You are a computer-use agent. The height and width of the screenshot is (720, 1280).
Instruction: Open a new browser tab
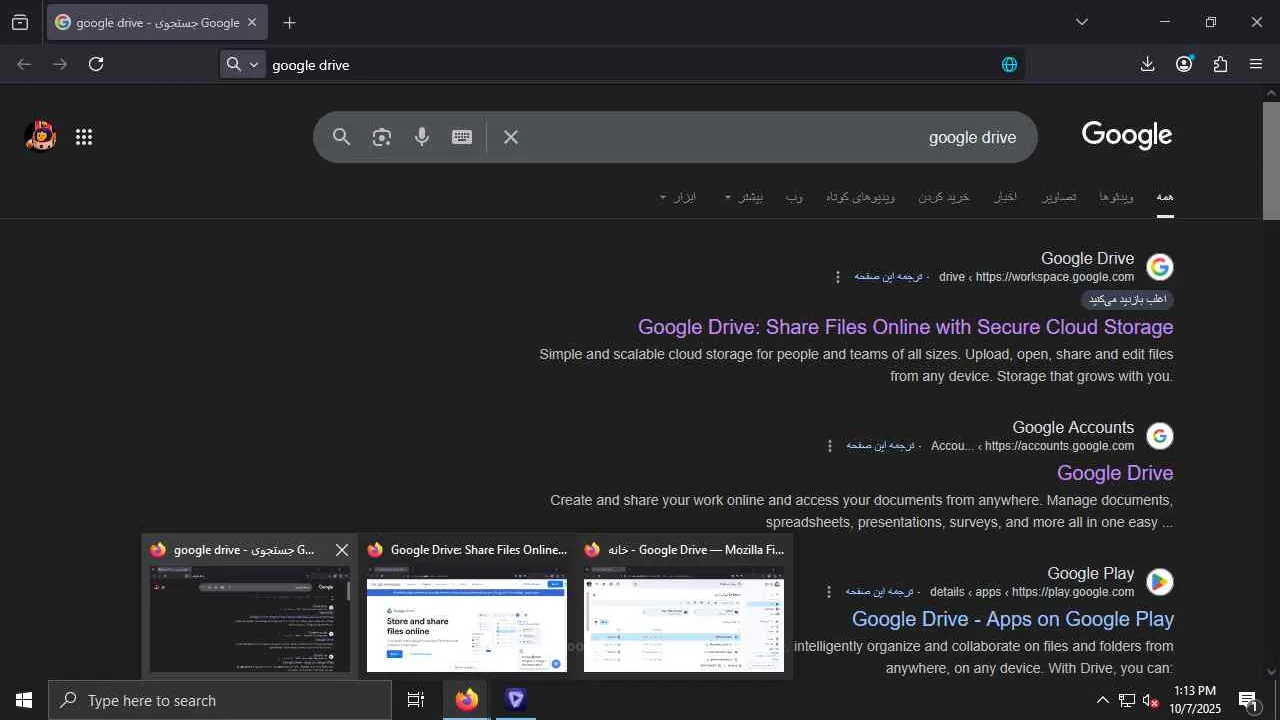click(289, 22)
